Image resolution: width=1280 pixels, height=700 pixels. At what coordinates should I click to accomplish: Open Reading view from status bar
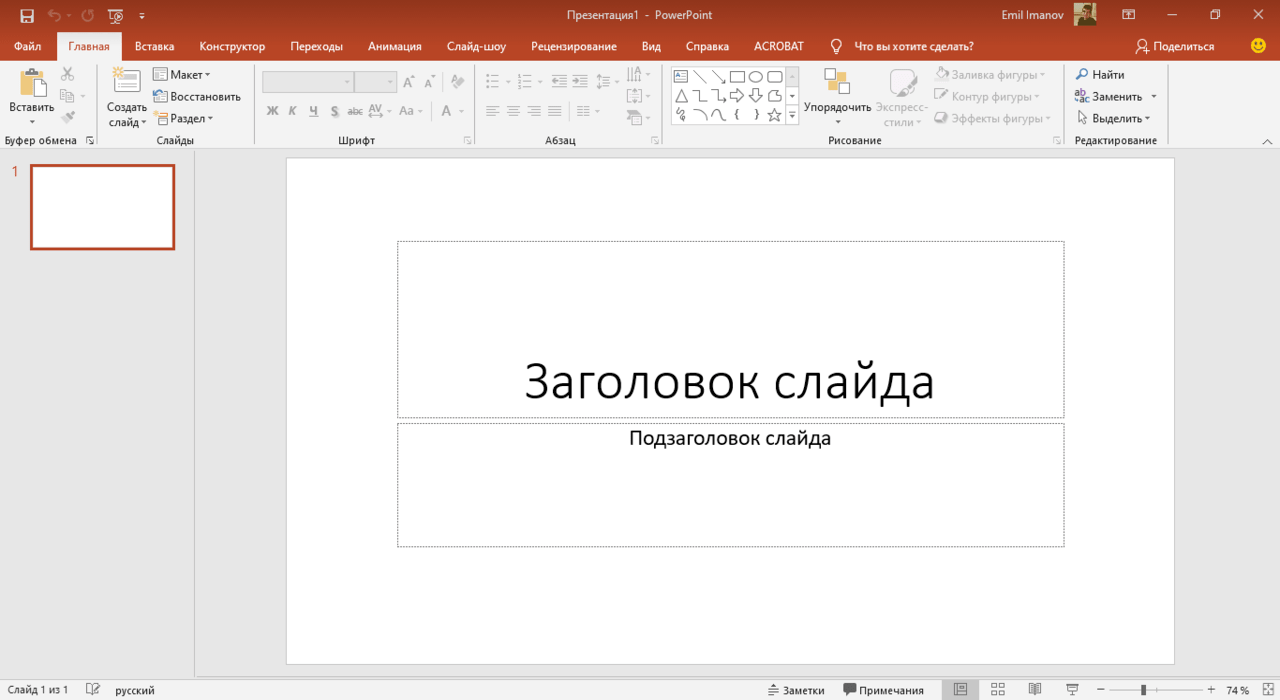pyautogui.click(x=1035, y=690)
